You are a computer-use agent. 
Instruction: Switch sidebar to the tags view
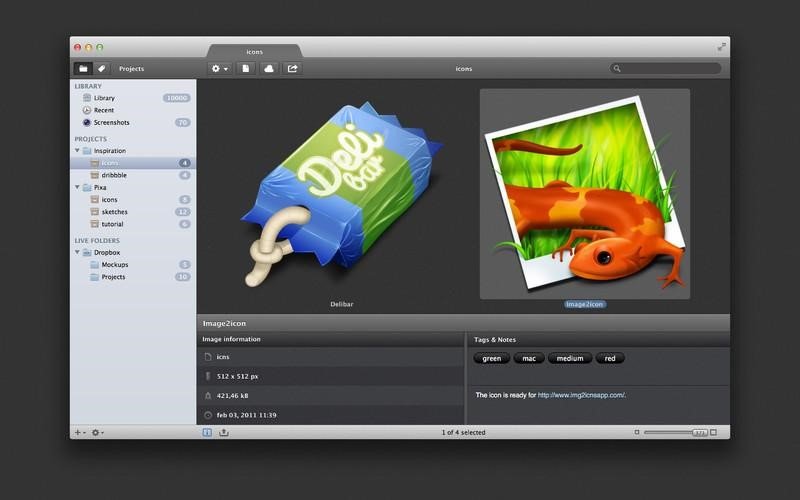click(x=102, y=68)
